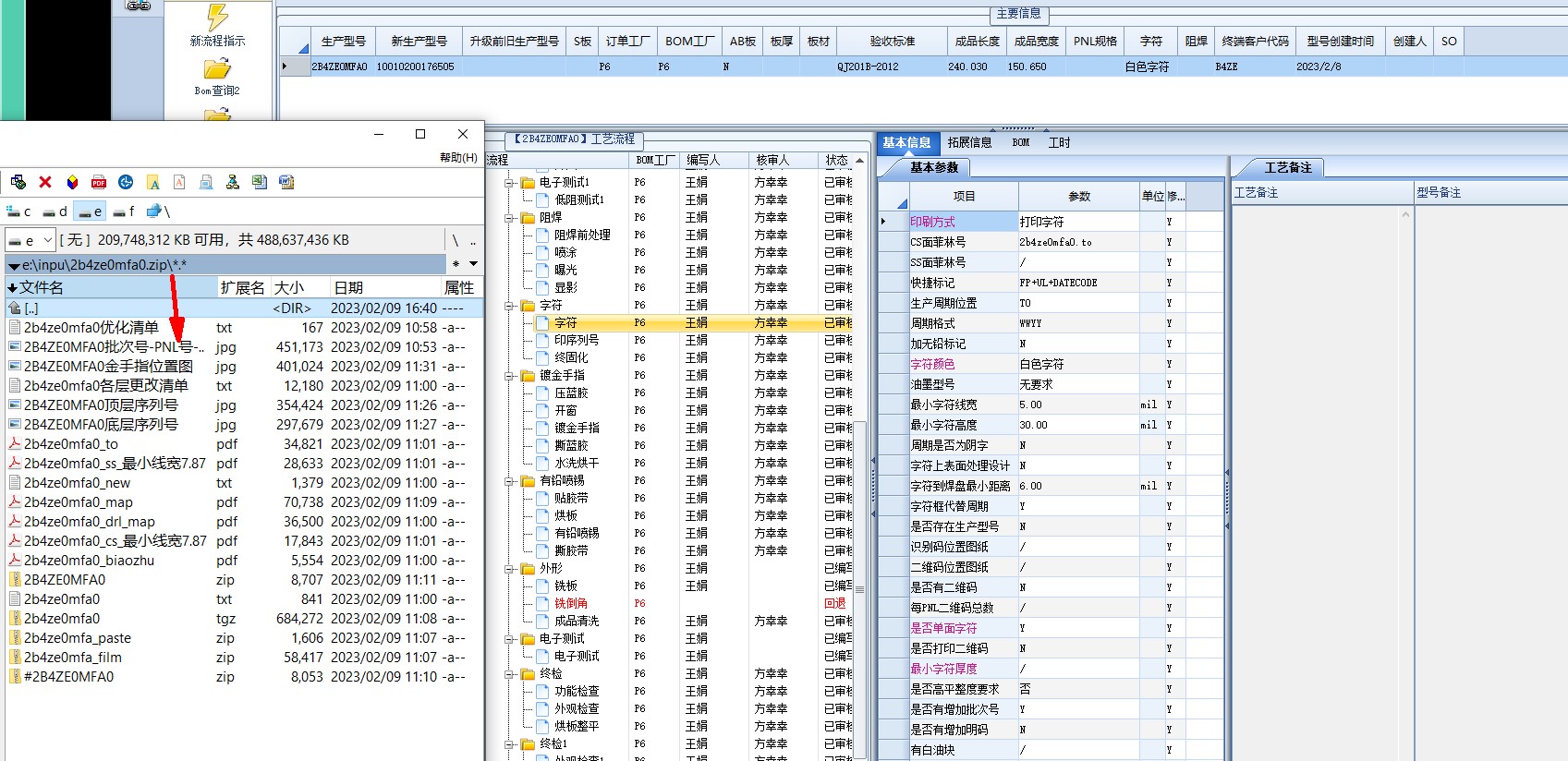This screenshot has width=1568, height=761.
Task: Open the 帮助(H) menu
Action: pyautogui.click(x=458, y=158)
